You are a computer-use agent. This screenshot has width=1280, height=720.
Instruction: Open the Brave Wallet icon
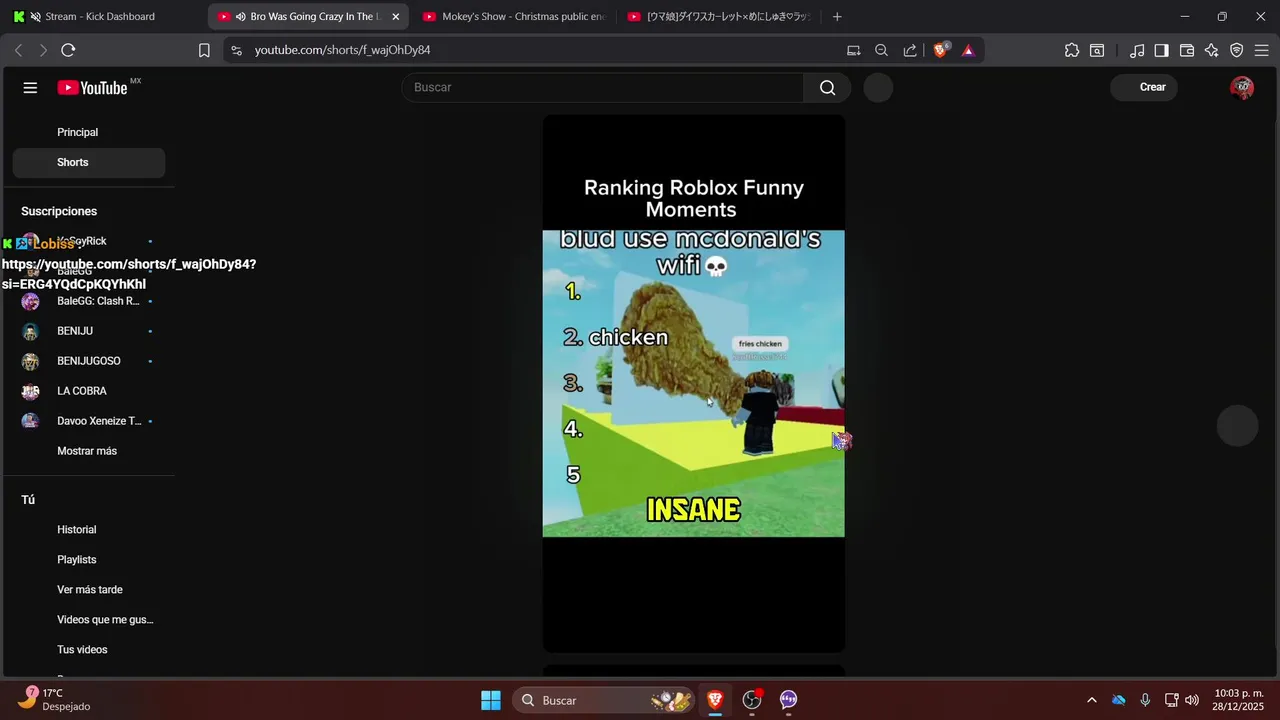click(x=1187, y=50)
